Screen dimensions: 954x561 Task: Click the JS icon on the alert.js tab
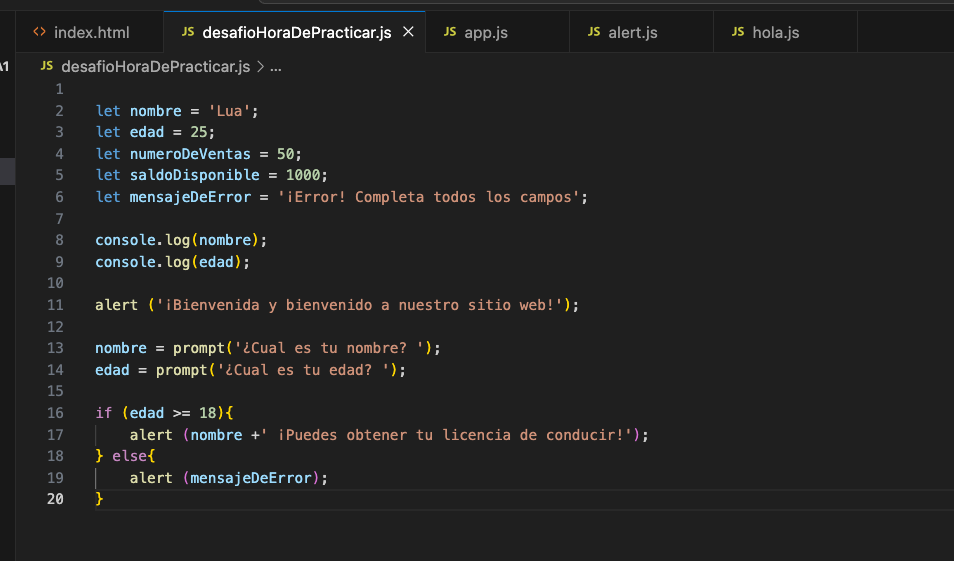coord(594,32)
